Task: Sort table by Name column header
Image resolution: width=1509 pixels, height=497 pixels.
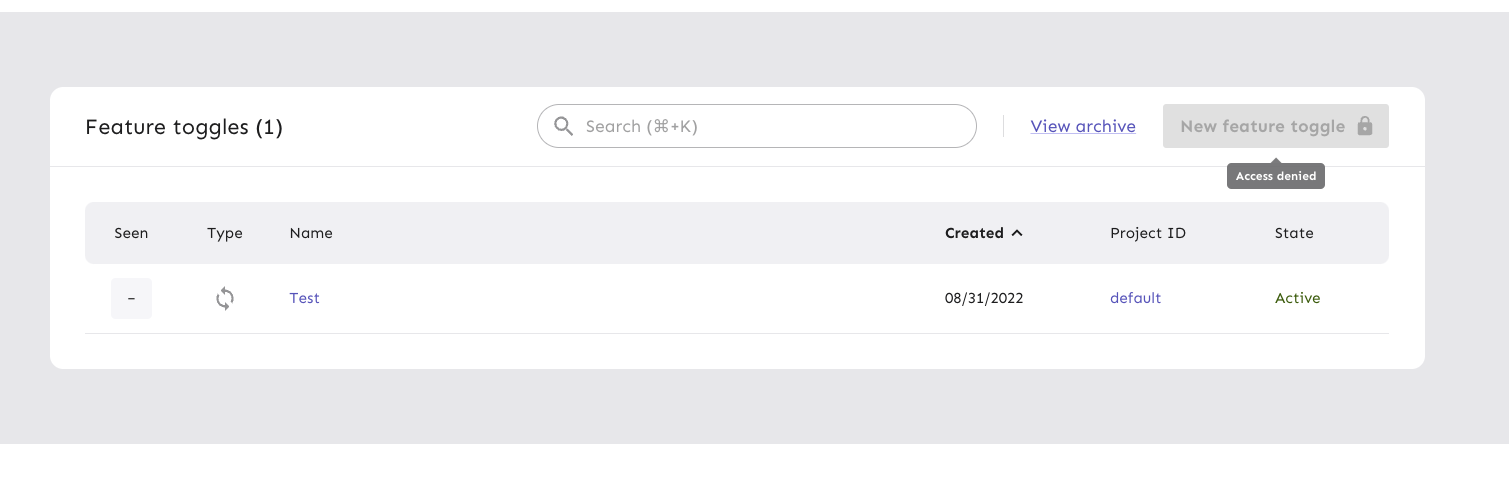Action: pos(311,233)
